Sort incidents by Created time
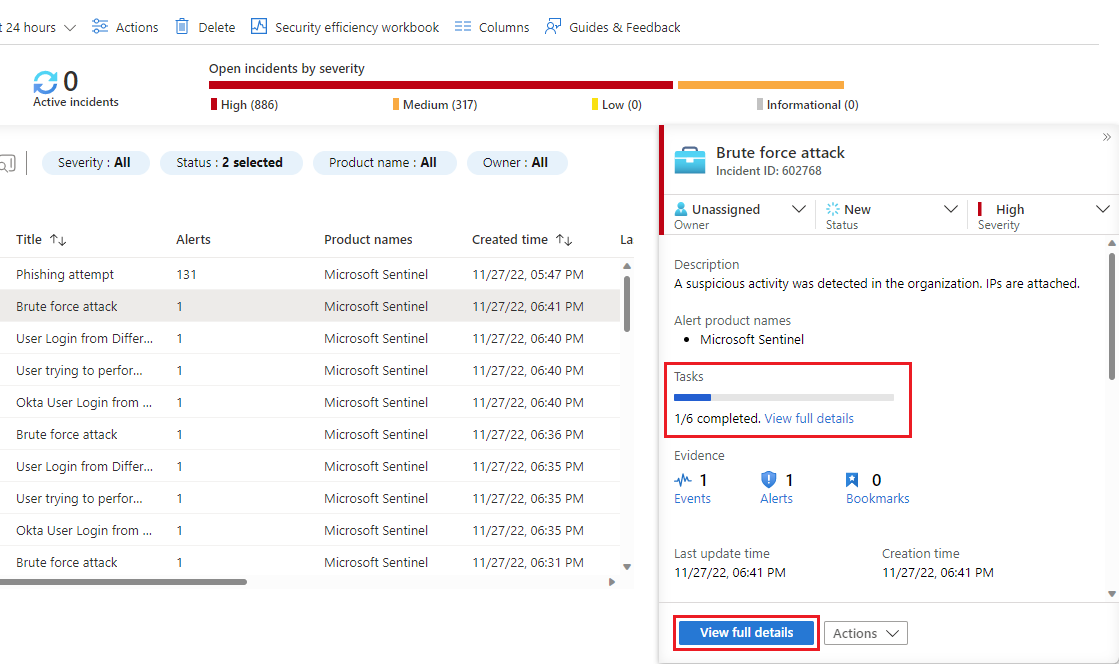This screenshot has height=664, width=1119. tap(521, 239)
